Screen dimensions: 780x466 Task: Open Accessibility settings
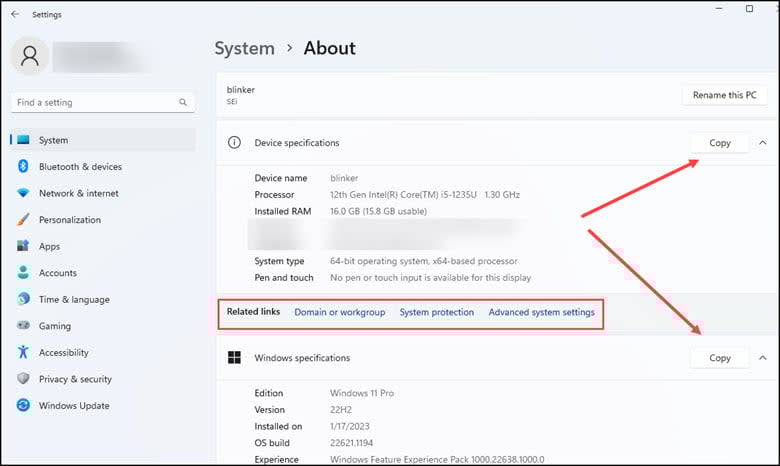(103, 352)
